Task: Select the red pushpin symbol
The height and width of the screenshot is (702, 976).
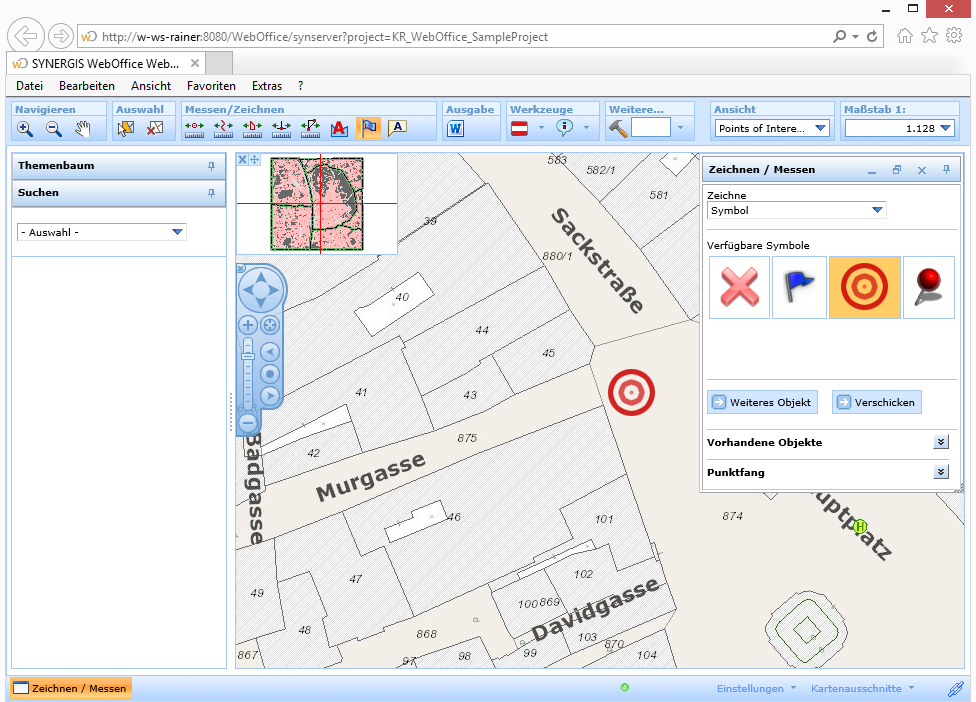Action: pyautogui.click(x=928, y=287)
